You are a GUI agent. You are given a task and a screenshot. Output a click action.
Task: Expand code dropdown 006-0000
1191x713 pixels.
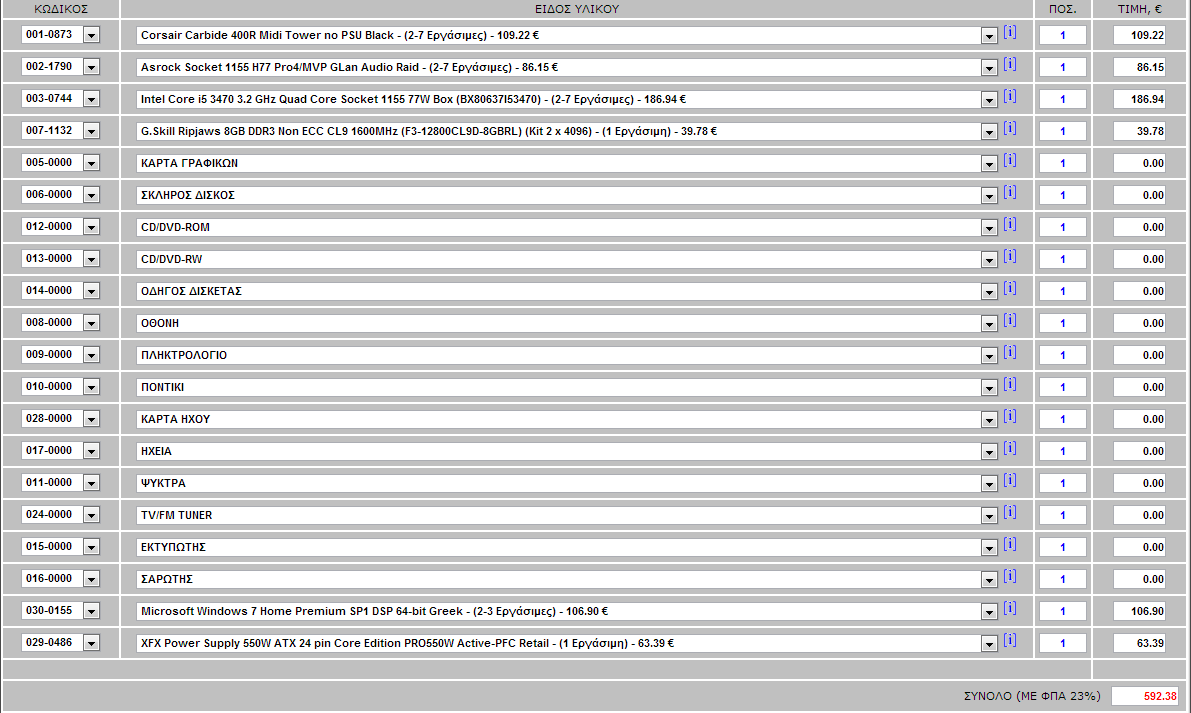[91, 195]
